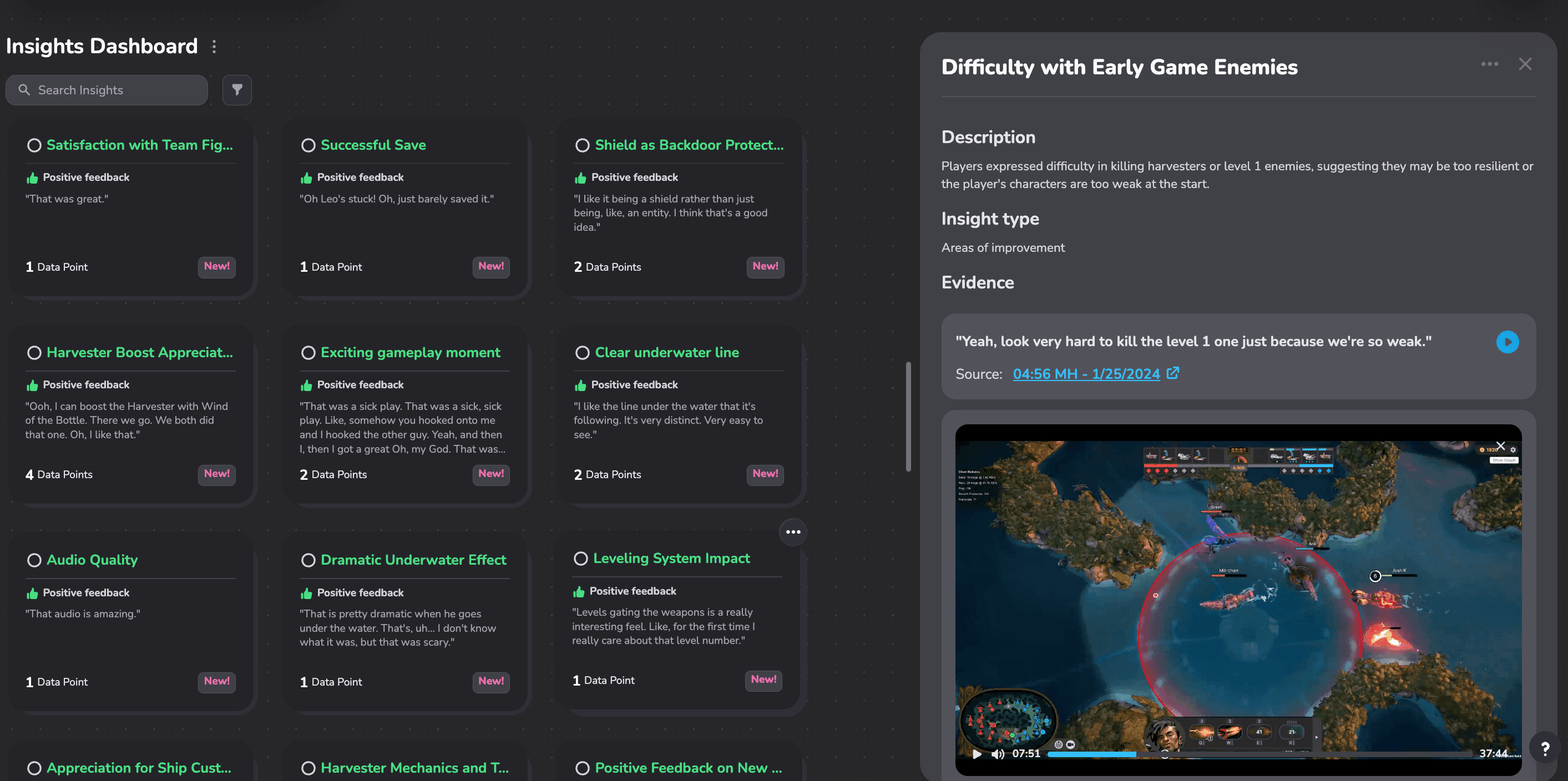
Task: Click New! badge on Audio Quality card
Action: click(217, 681)
